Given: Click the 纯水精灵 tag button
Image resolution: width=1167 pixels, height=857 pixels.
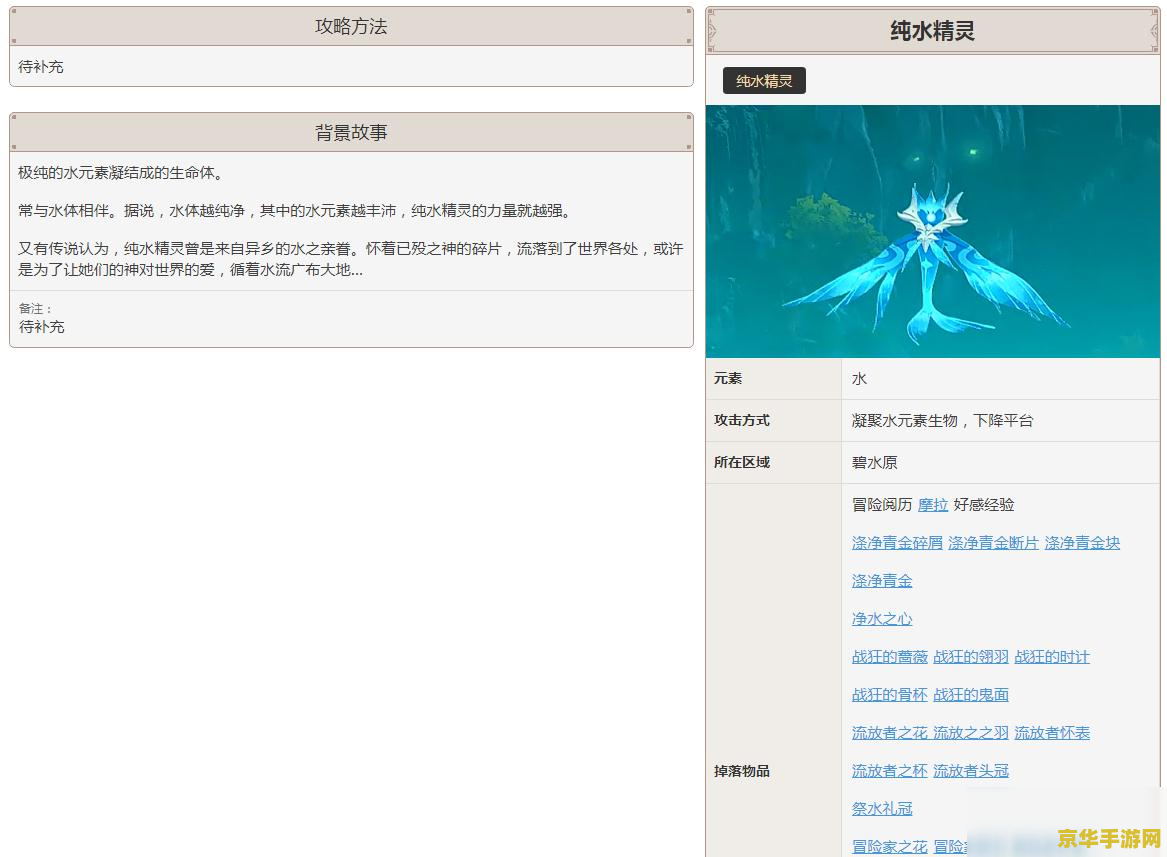Looking at the screenshot, I should pyautogui.click(x=763, y=80).
